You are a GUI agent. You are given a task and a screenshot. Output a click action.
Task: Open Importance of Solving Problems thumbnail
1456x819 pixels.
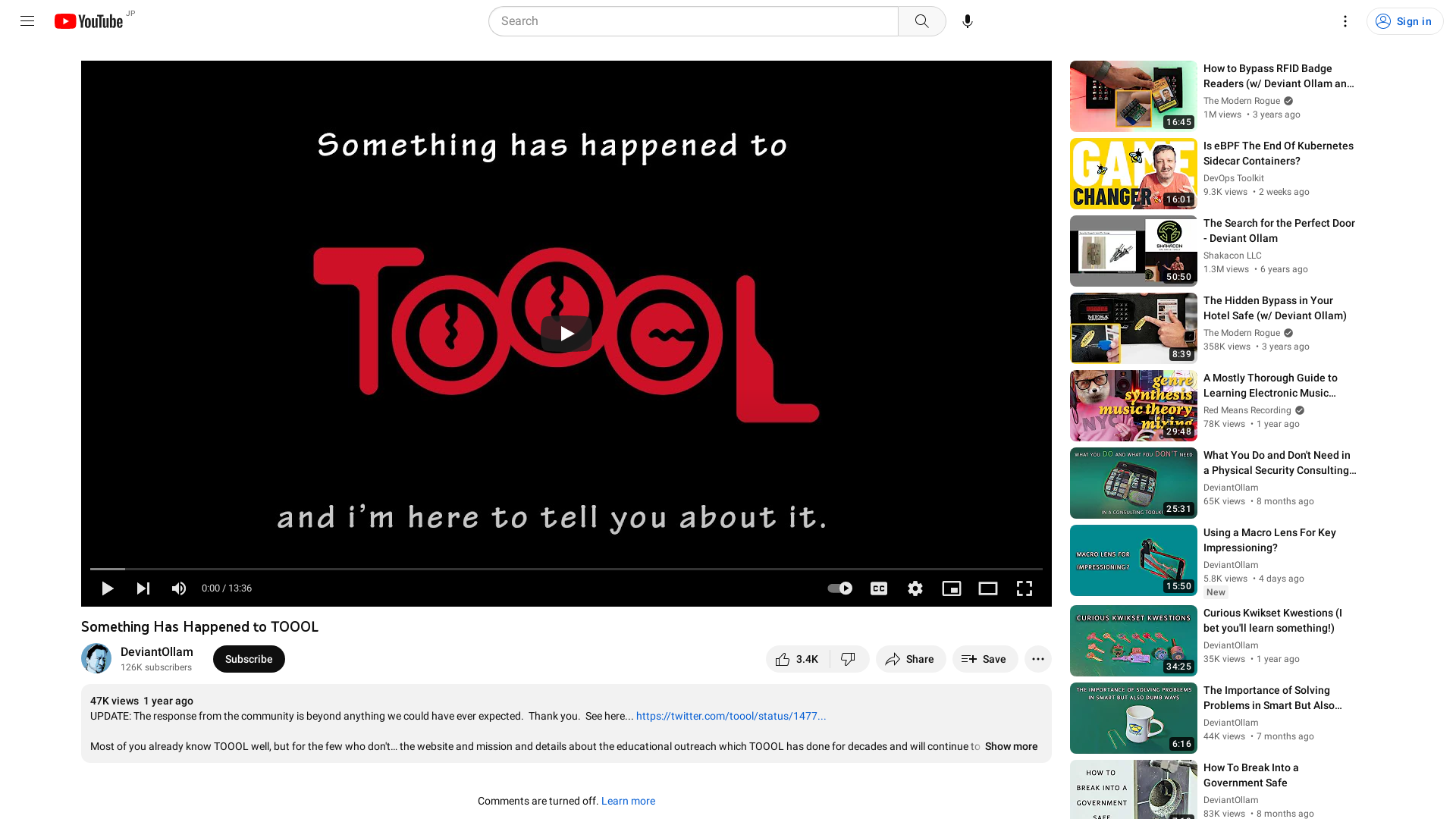click(1134, 718)
